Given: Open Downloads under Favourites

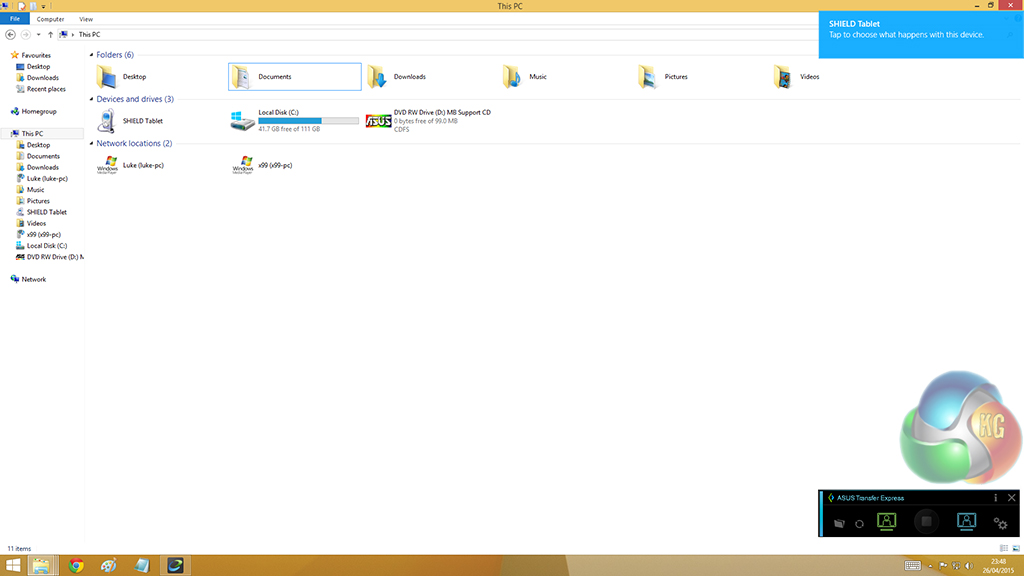Looking at the screenshot, I should click(37, 78).
